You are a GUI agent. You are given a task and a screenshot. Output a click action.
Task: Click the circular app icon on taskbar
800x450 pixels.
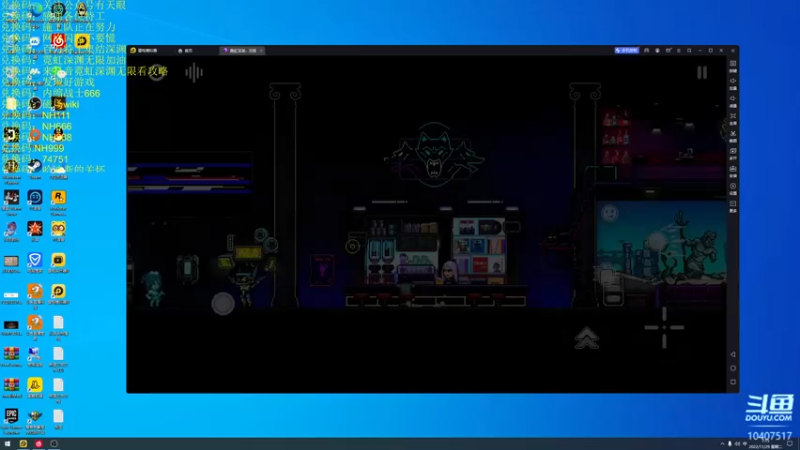54,444
